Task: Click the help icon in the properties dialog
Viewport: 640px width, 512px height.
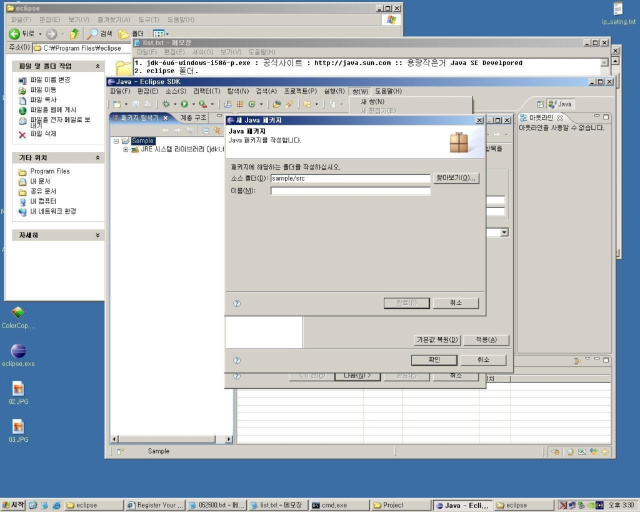Action: 237,361
